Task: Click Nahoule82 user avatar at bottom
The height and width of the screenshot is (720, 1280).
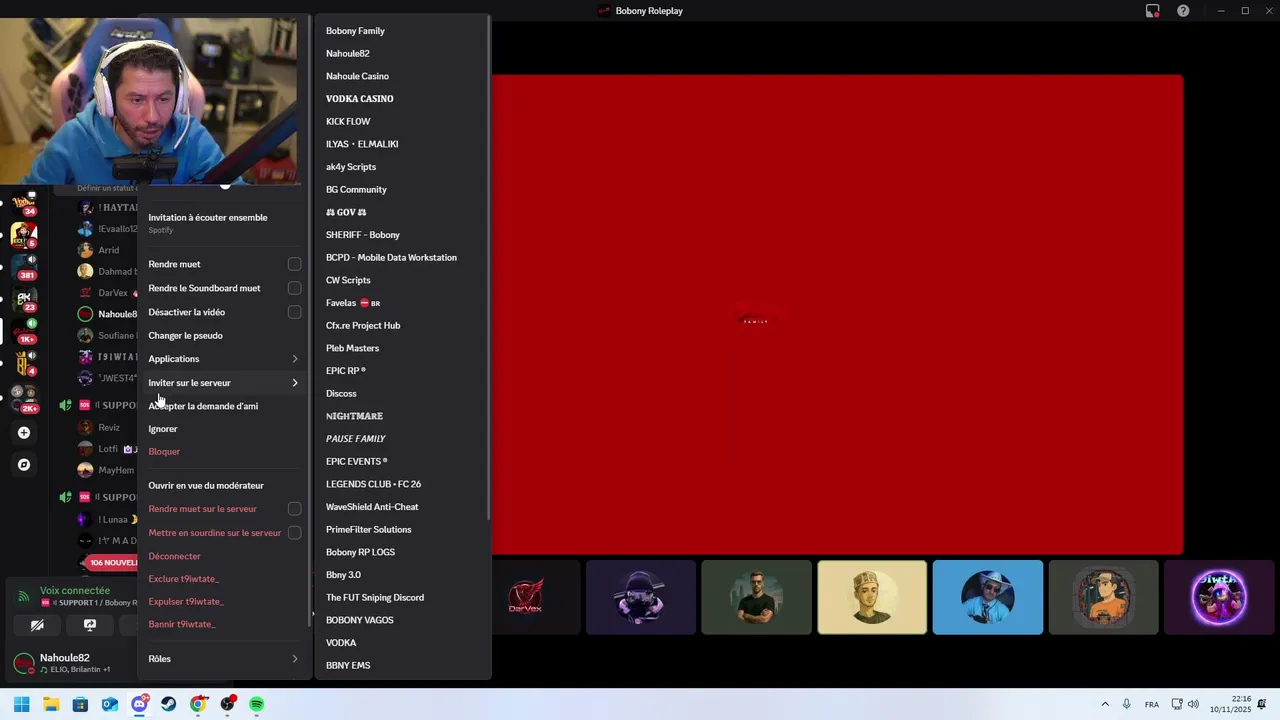Action: pos(24,663)
